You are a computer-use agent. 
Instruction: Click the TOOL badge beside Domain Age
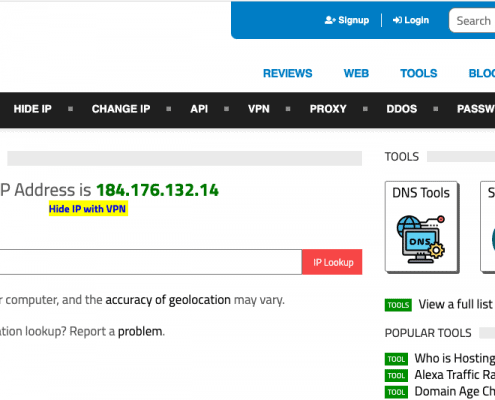pyautogui.click(x=396, y=392)
